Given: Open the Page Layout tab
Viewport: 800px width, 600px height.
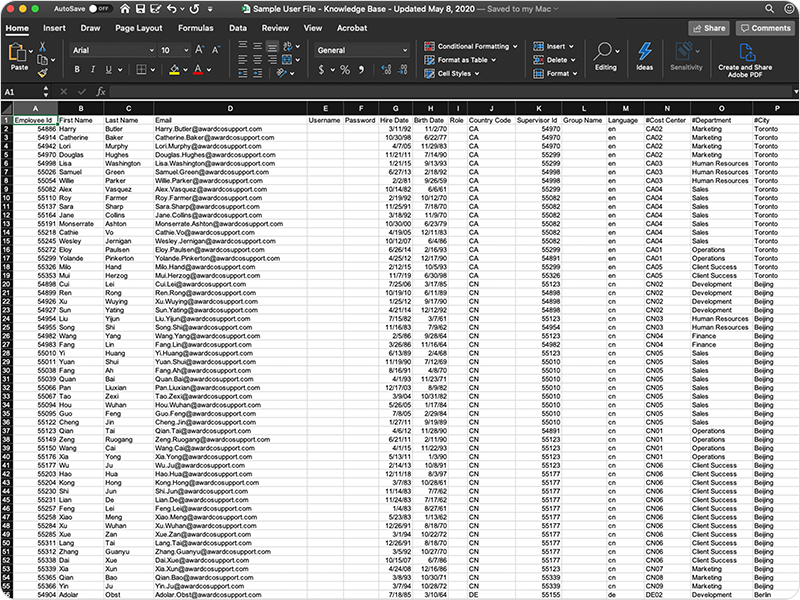Looking at the screenshot, I should click(x=138, y=28).
